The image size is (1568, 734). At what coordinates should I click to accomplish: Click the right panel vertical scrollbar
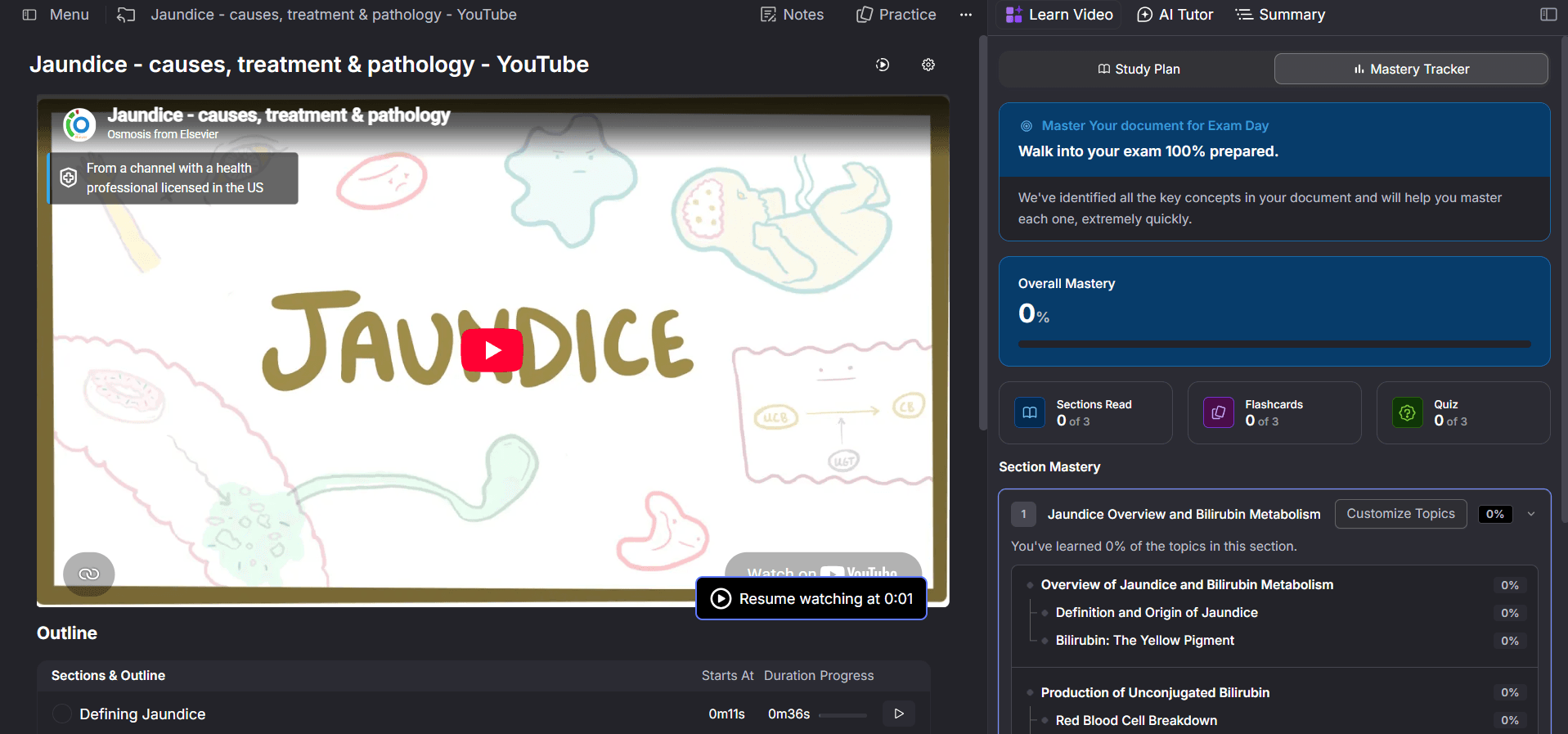pyautogui.click(x=1564, y=278)
